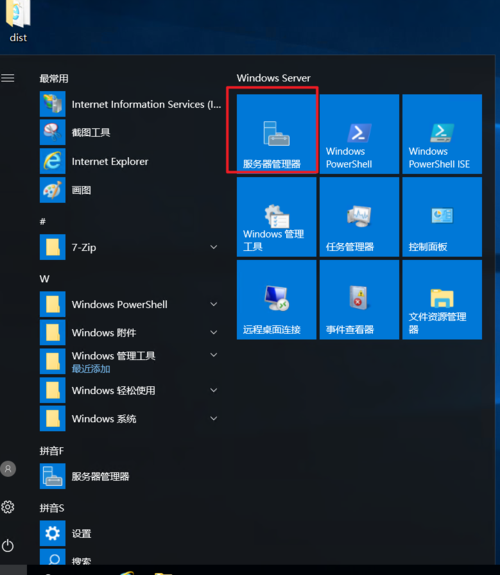
Task: Select the dist folder on the desktop
Action: pyautogui.click(x=18, y=21)
